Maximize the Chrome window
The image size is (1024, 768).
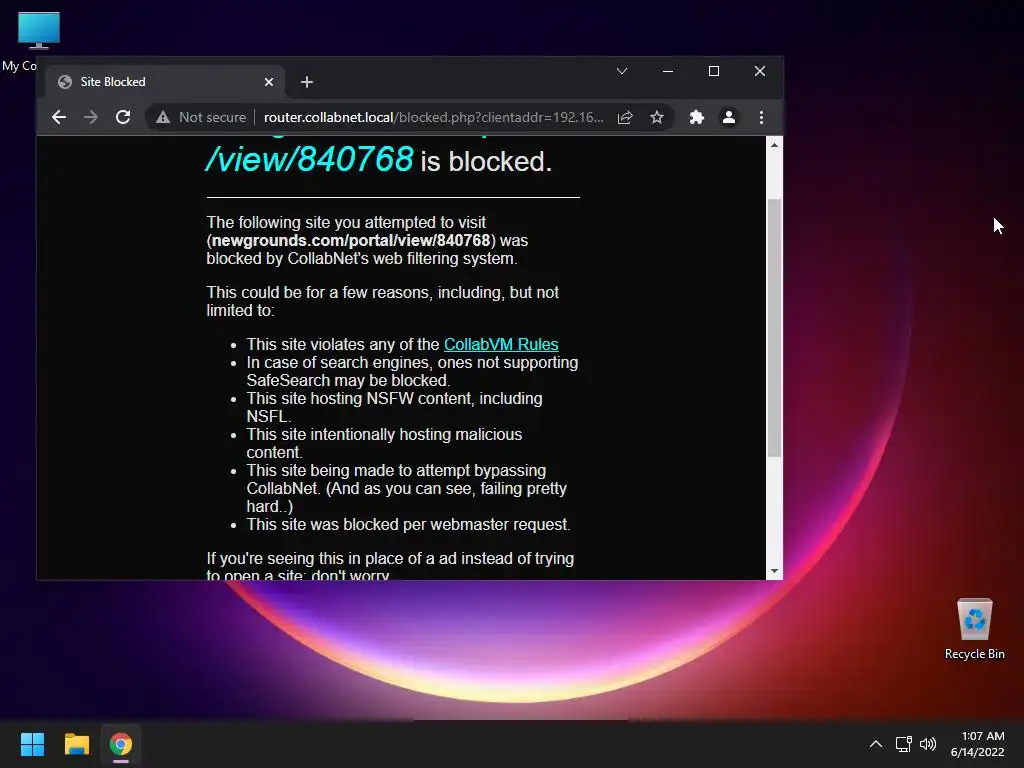click(x=714, y=71)
